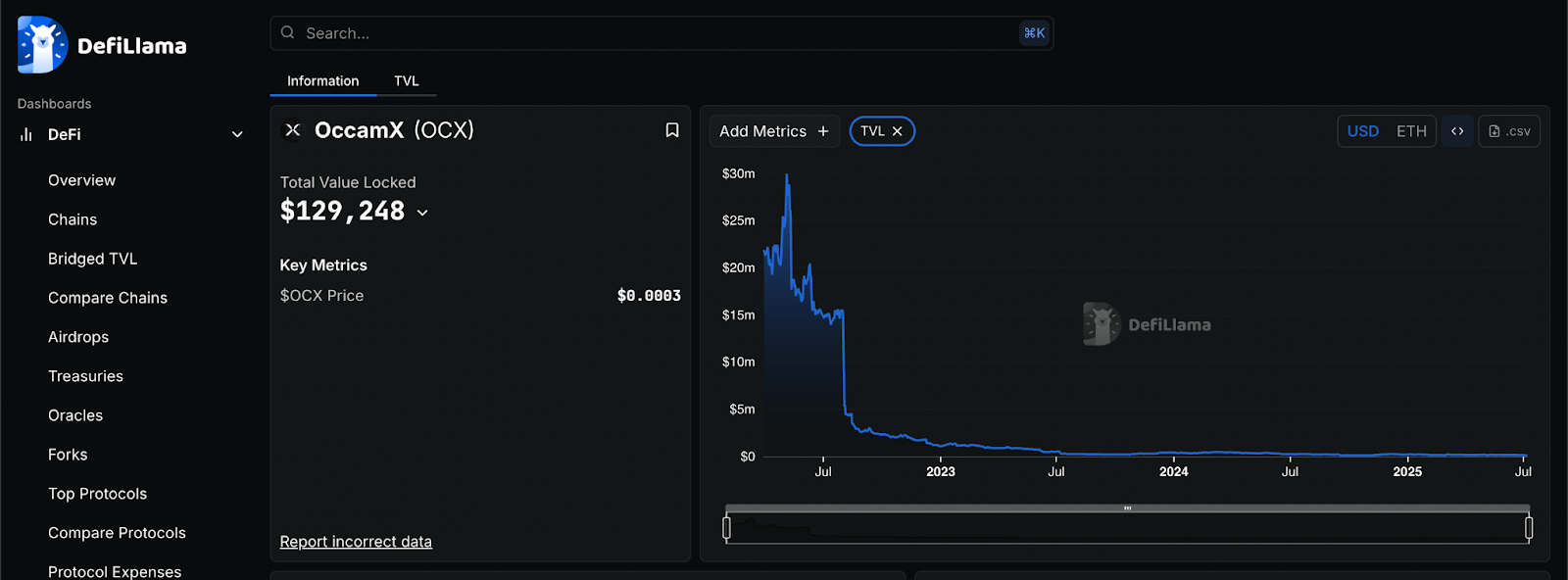Image resolution: width=1568 pixels, height=580 pixels.
Task: Click the plus icon in Add Metrics
Action: pos(823,131)
